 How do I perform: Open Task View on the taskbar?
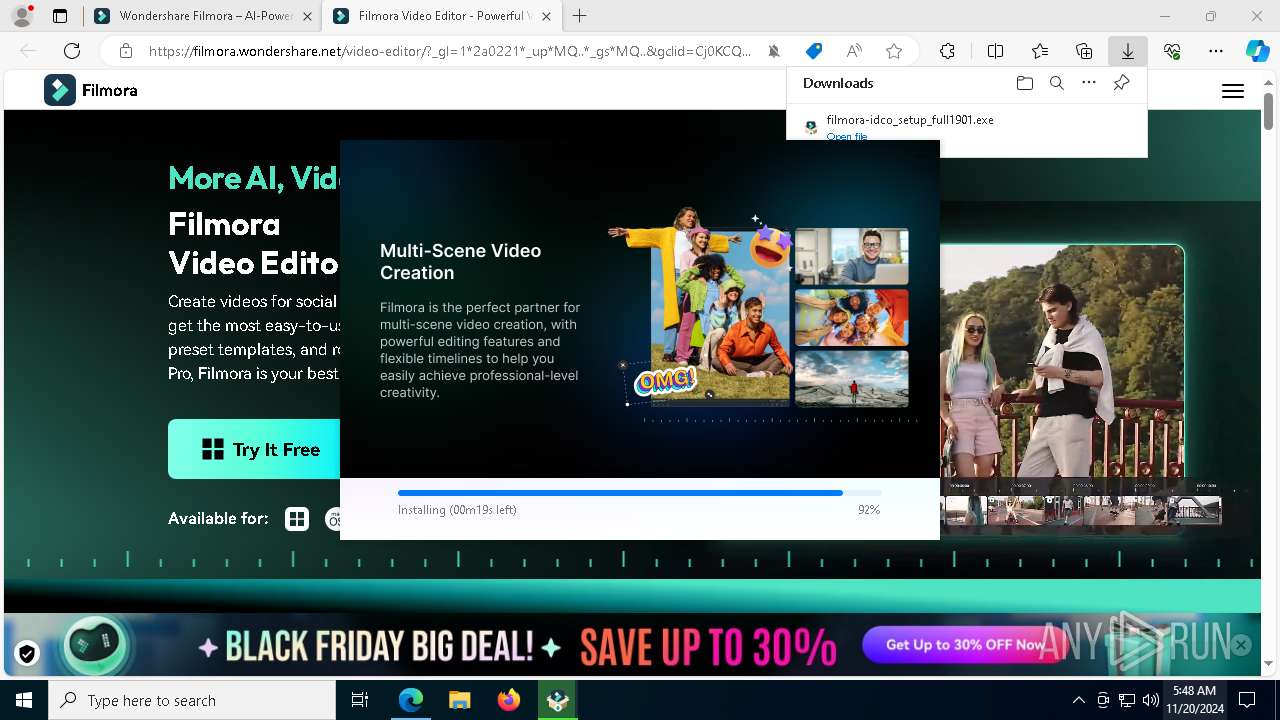click(360, 700)
